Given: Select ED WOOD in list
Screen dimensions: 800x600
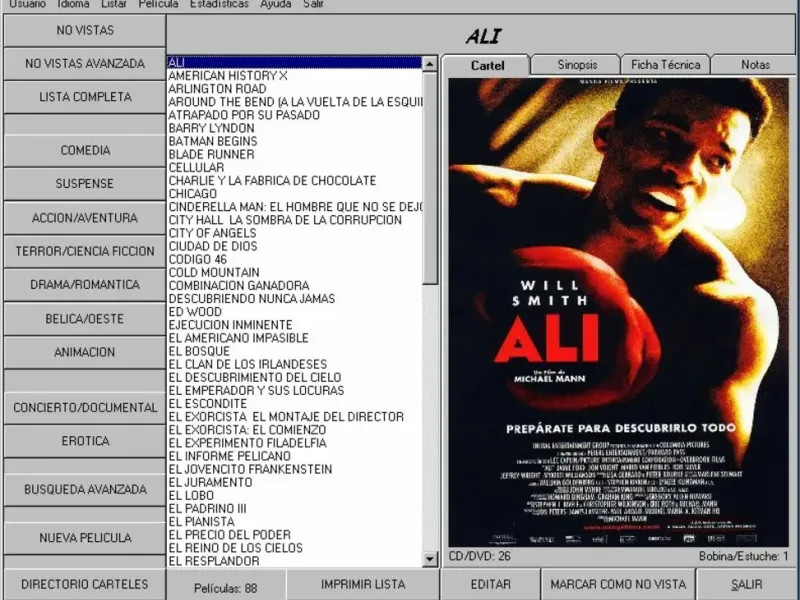Looking at the screenshot, I should [294, 312].
